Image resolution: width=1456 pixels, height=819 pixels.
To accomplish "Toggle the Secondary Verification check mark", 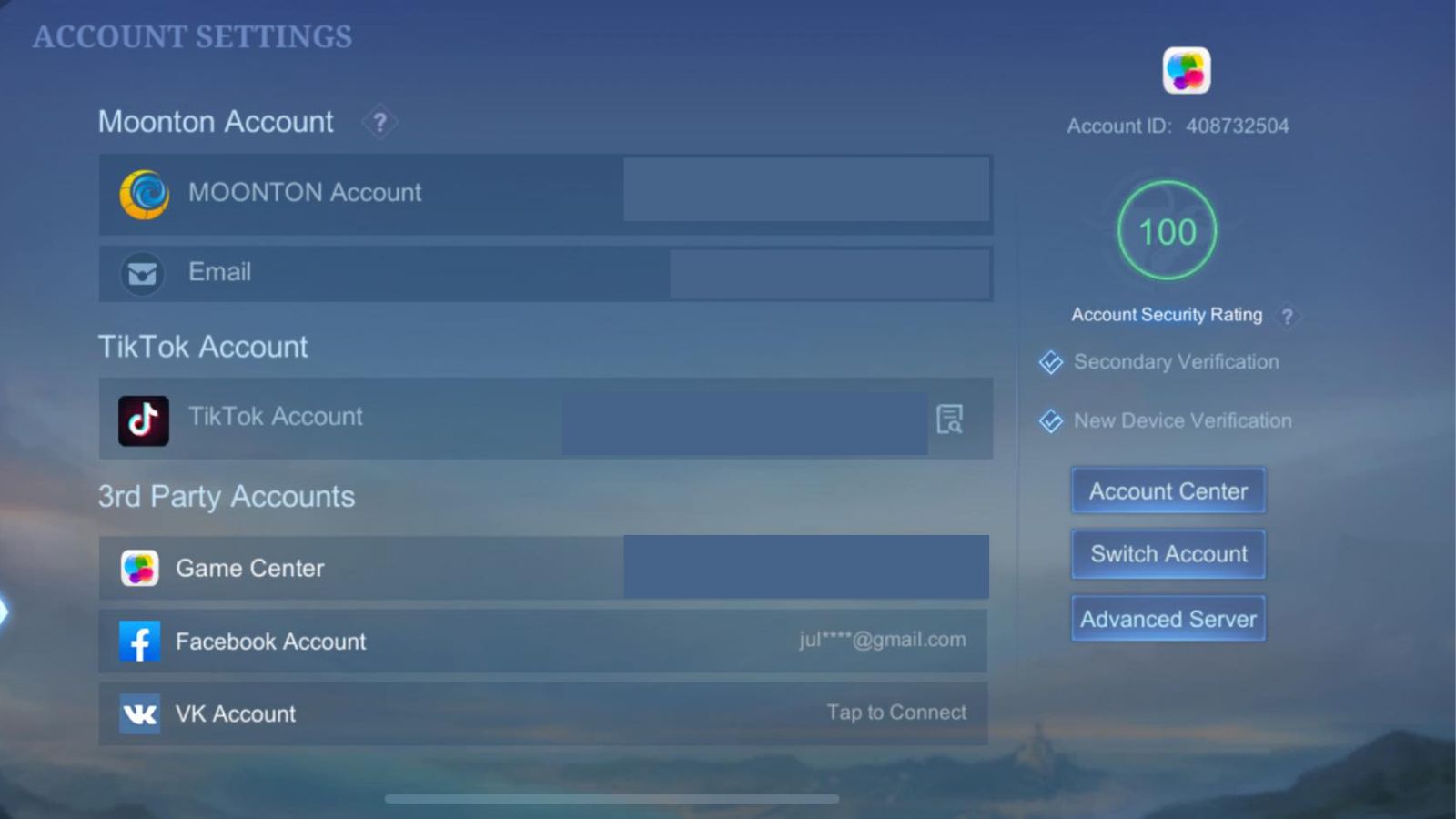I will 1051,362.
